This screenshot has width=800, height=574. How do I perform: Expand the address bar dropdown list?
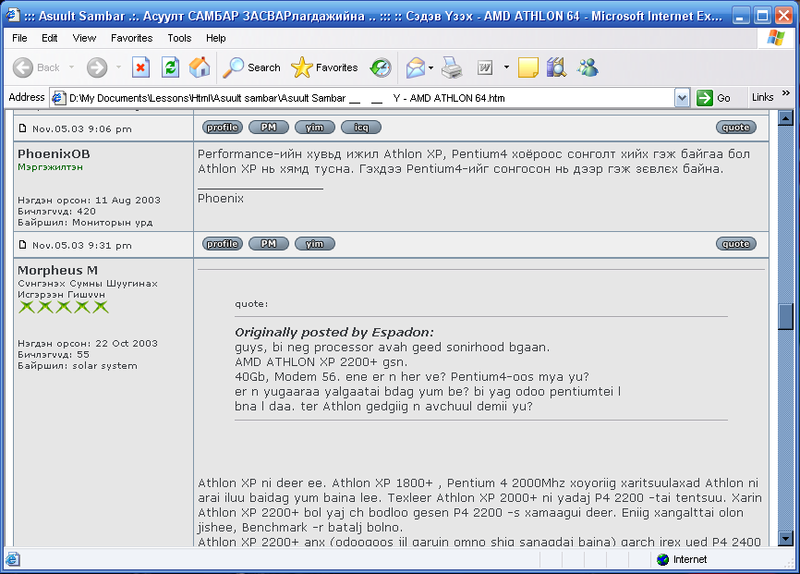click(682, 98)
